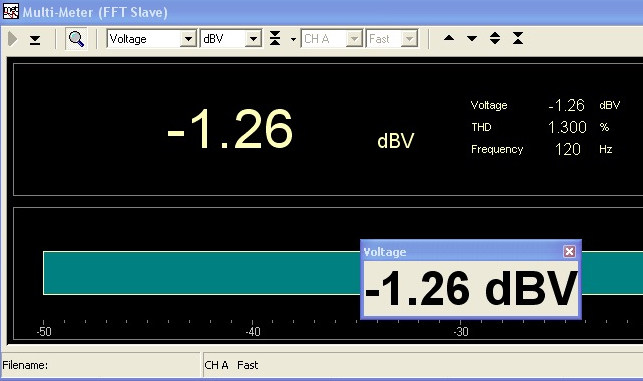
Task: Click the large -1.26 main readout
Action: 230,129
